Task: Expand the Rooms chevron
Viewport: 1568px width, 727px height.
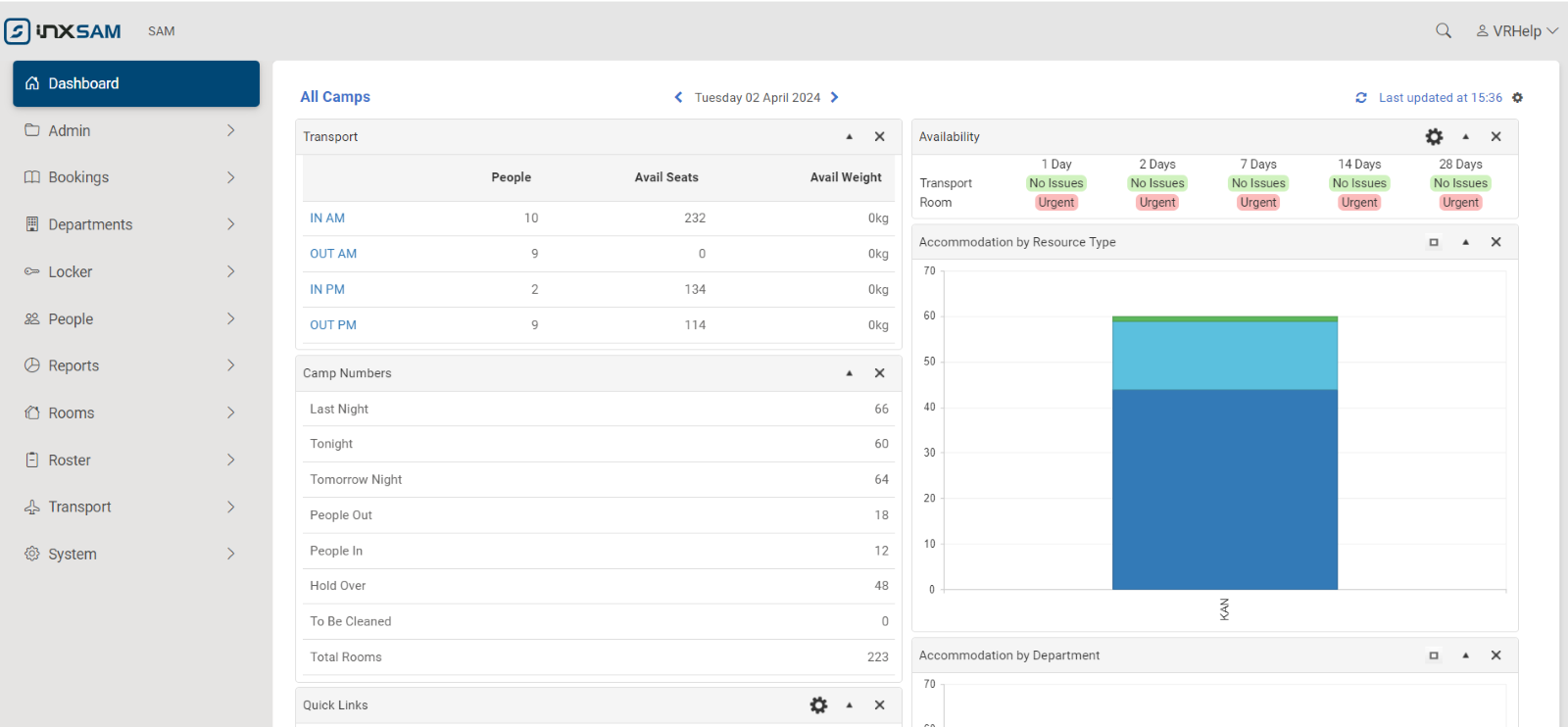Action: pos(231,412)
